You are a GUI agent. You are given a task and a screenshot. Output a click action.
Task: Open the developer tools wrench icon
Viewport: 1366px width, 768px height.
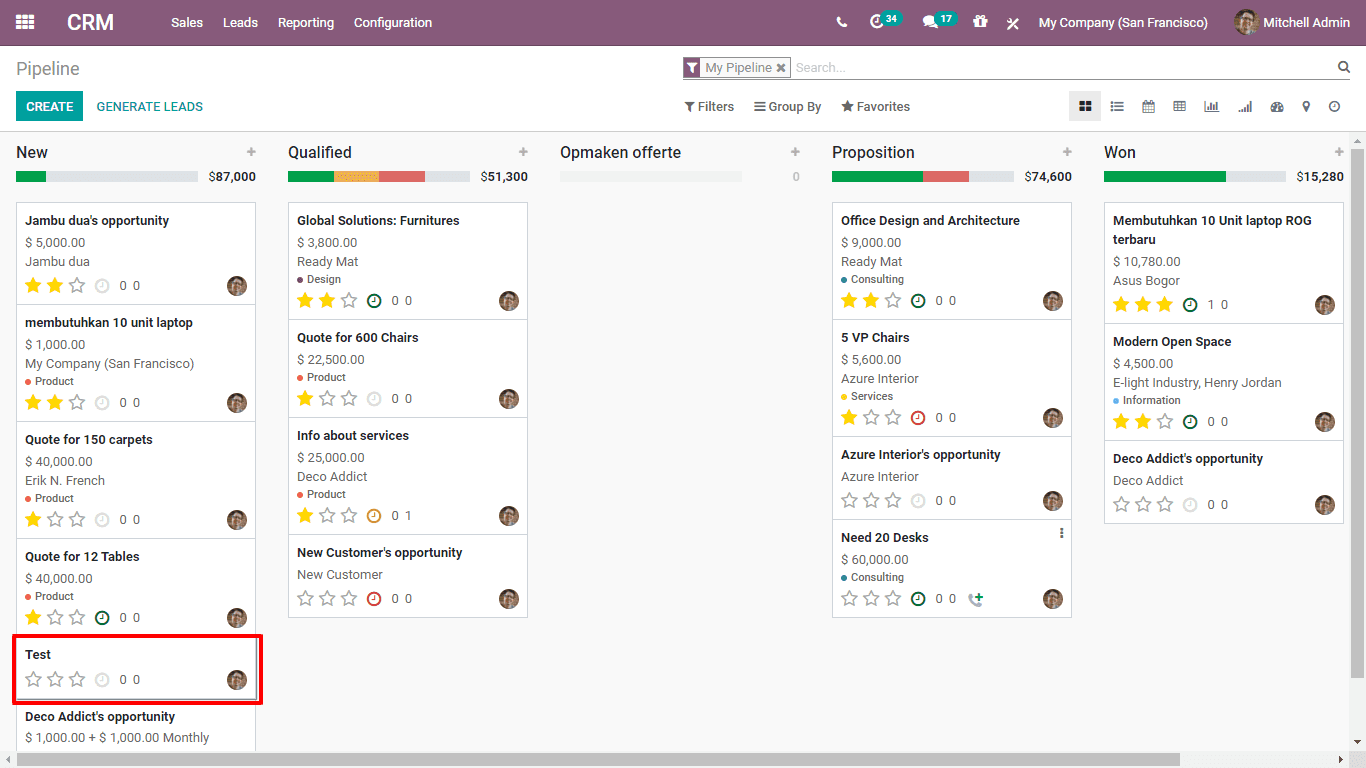pyautogui.click(x=1013, y=23)
